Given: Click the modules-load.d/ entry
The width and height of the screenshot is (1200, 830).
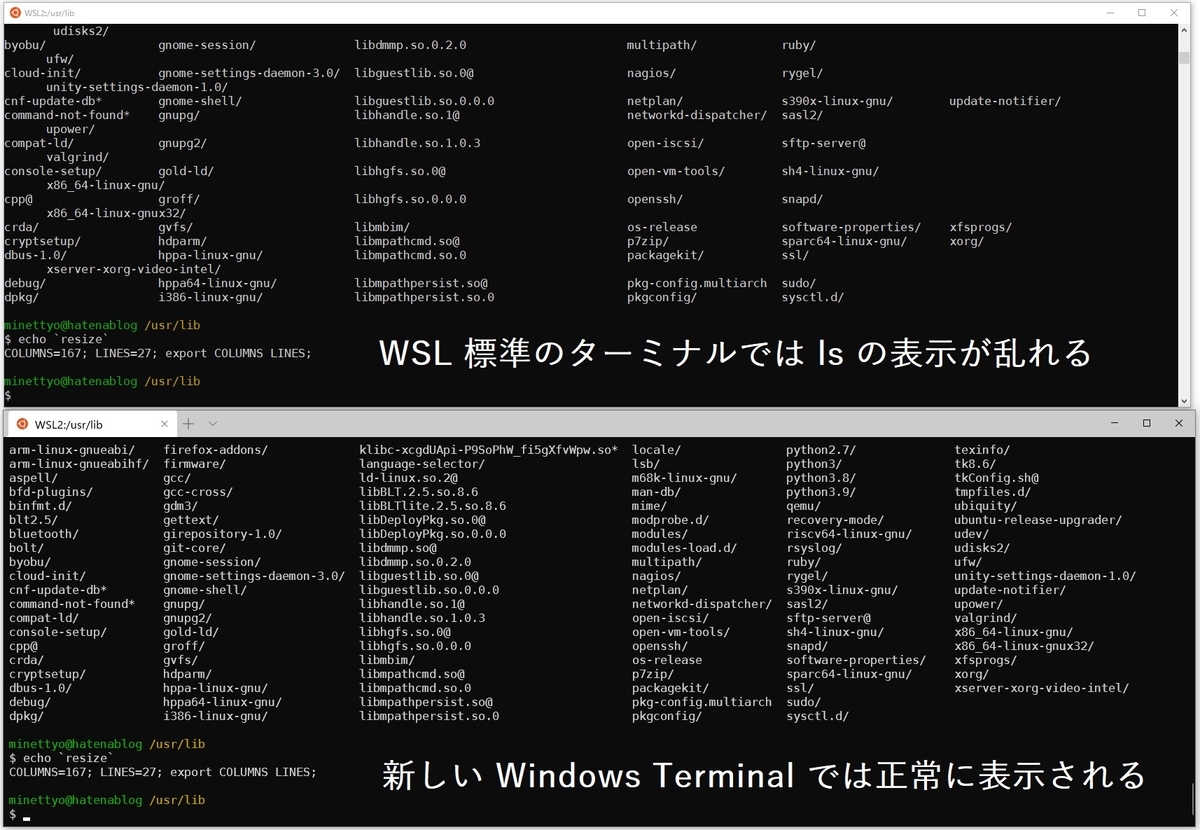Looking at the screenshot, I should click(x=684, y=548).
